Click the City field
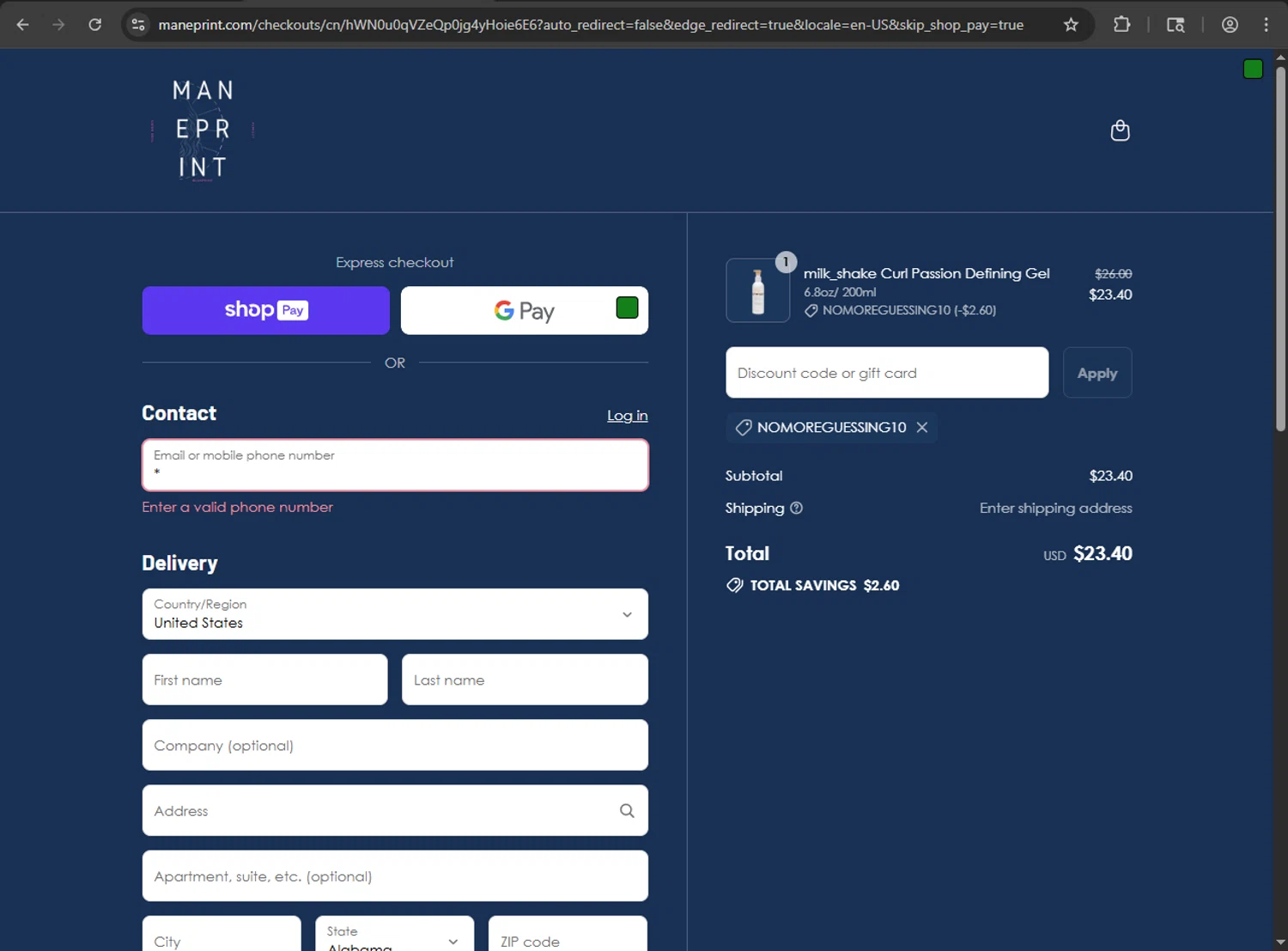The image size is (1288, 951). point(222,934)
